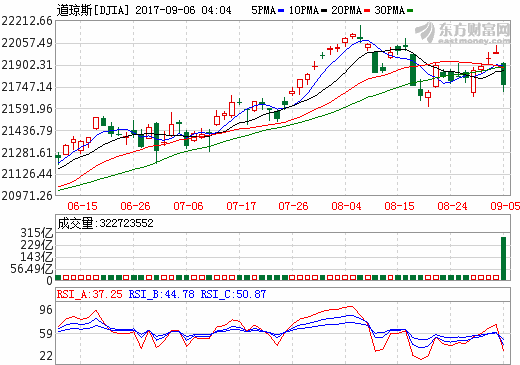Click the volume axis label 315亿

click(37, 233)
